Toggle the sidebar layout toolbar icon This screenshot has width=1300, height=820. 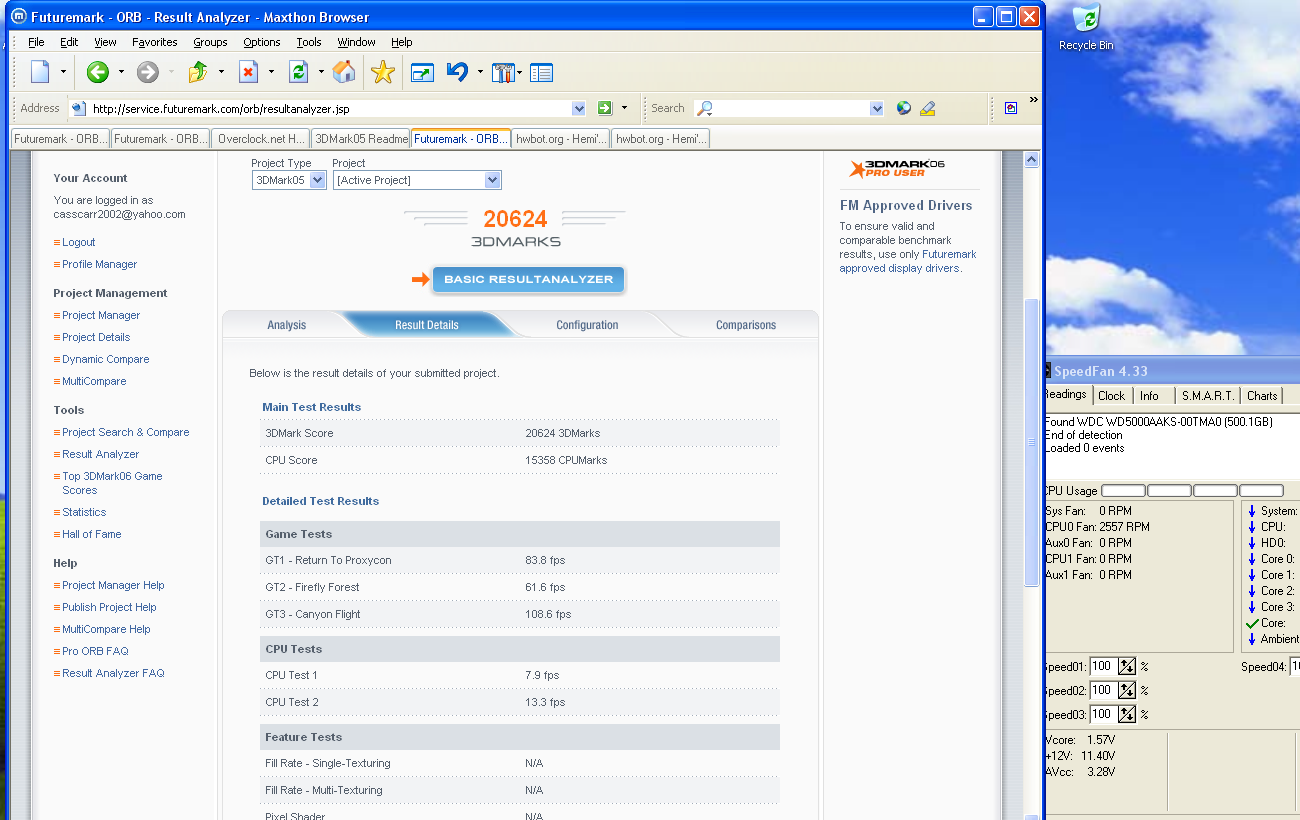coord(541,72)
